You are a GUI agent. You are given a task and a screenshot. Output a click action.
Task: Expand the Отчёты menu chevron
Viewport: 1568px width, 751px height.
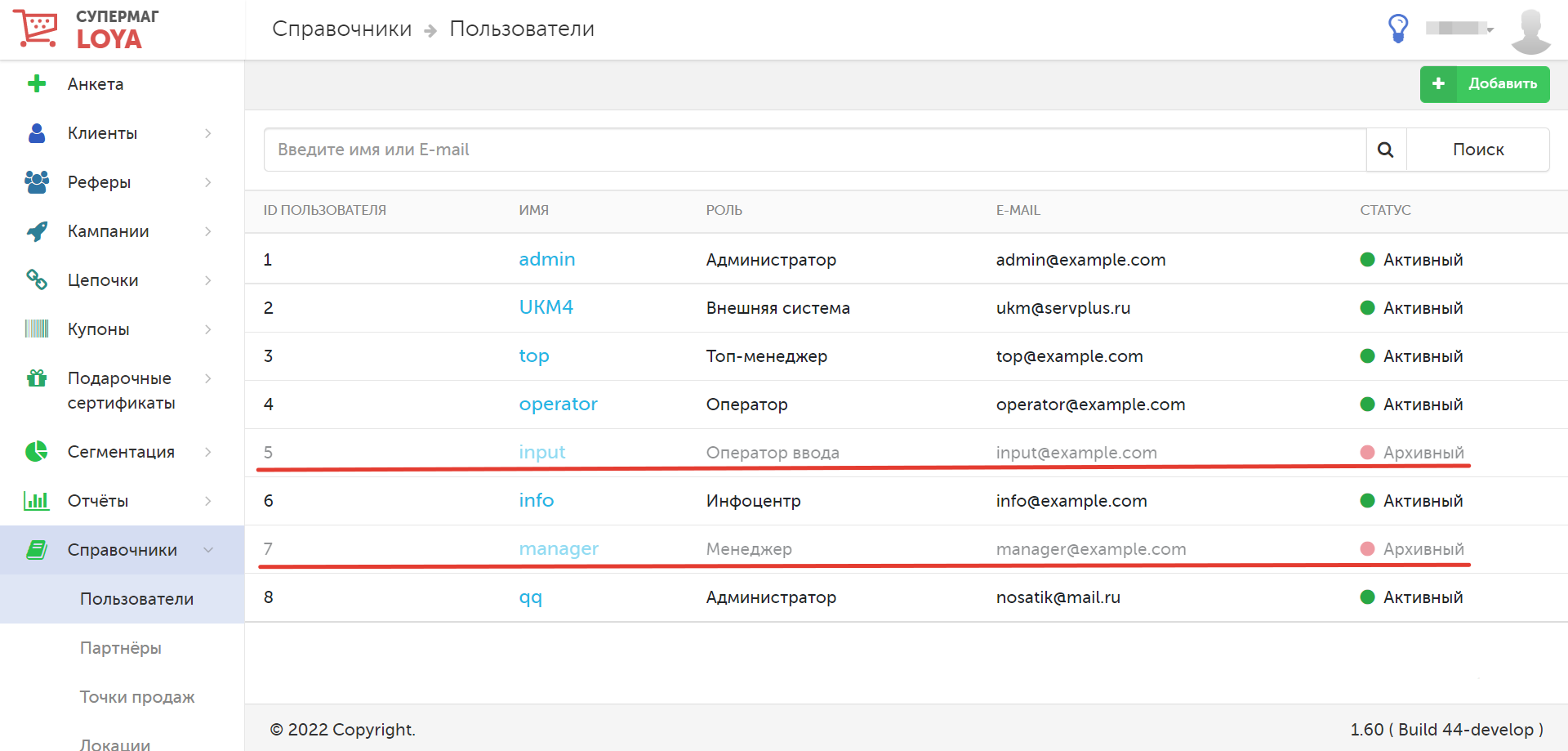click(x=208, y=501)
